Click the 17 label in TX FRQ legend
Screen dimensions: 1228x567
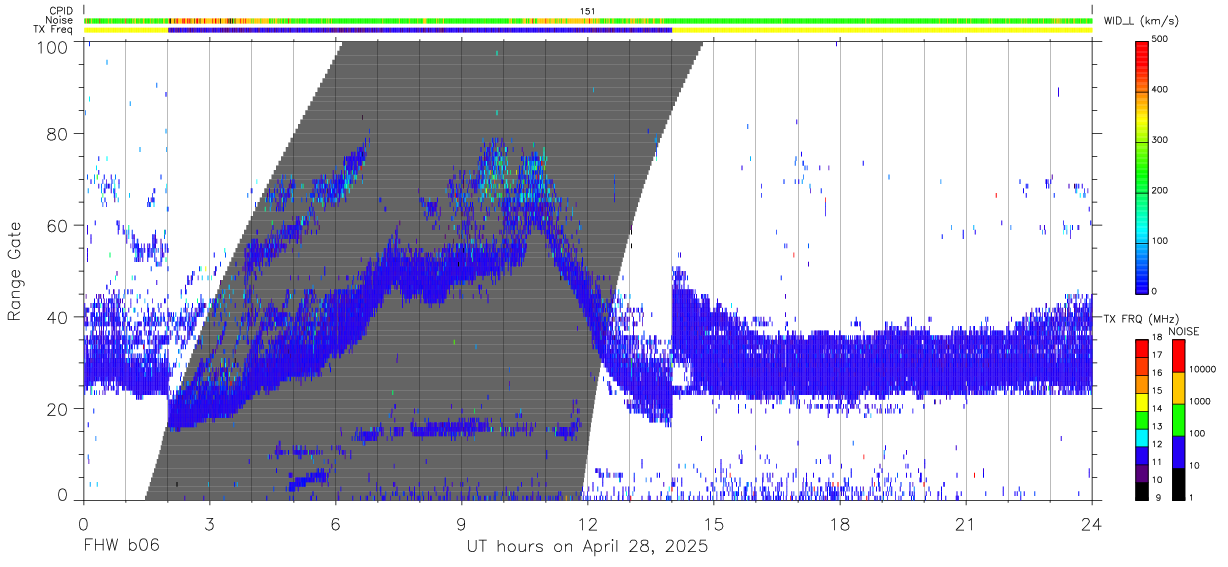point(1156,355)
